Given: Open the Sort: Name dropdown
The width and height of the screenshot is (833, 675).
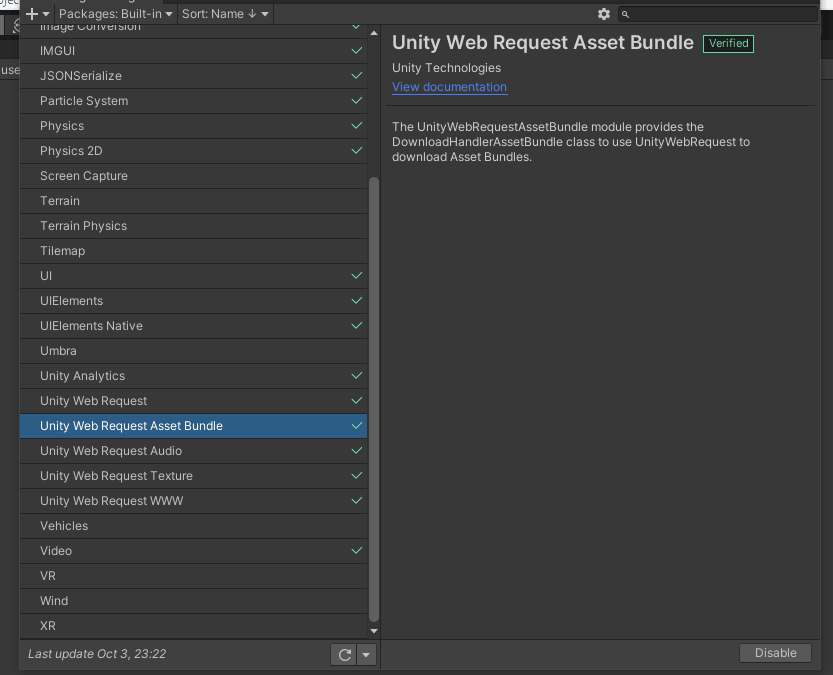Looking at the screenshot, I should tap(225, 14).
